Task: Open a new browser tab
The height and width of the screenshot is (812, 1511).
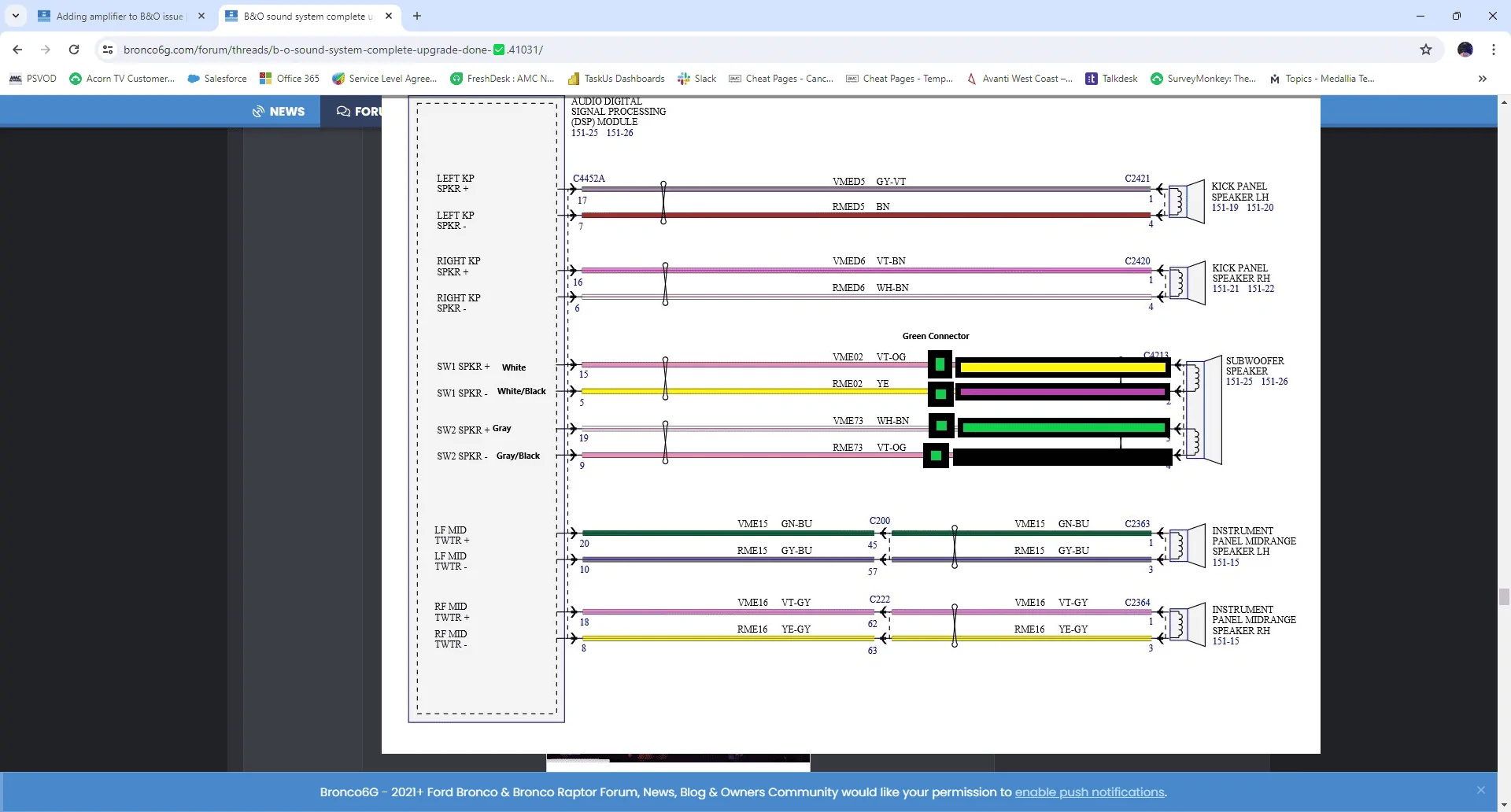Action: click(x=417, y=16)
